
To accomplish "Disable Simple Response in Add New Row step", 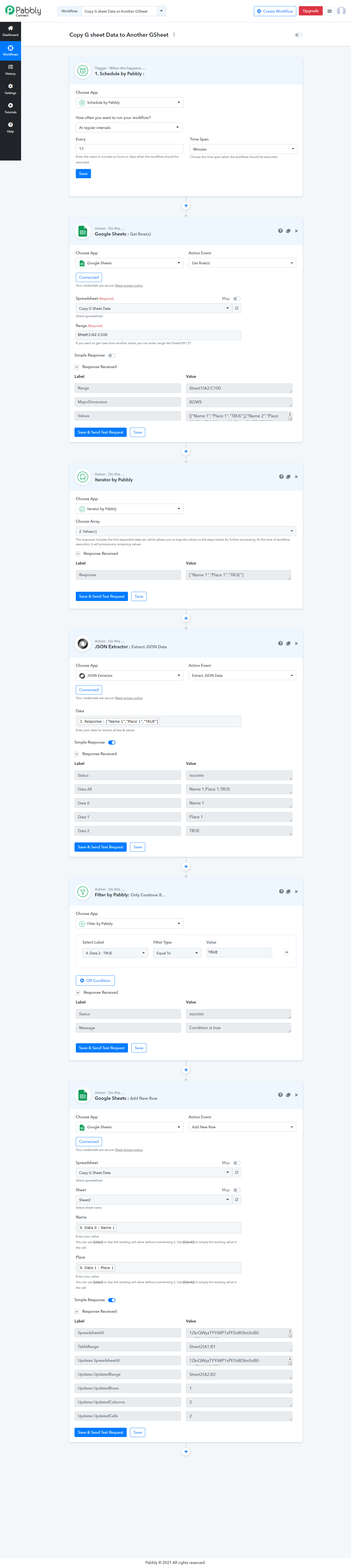I will click(112, 1300).
